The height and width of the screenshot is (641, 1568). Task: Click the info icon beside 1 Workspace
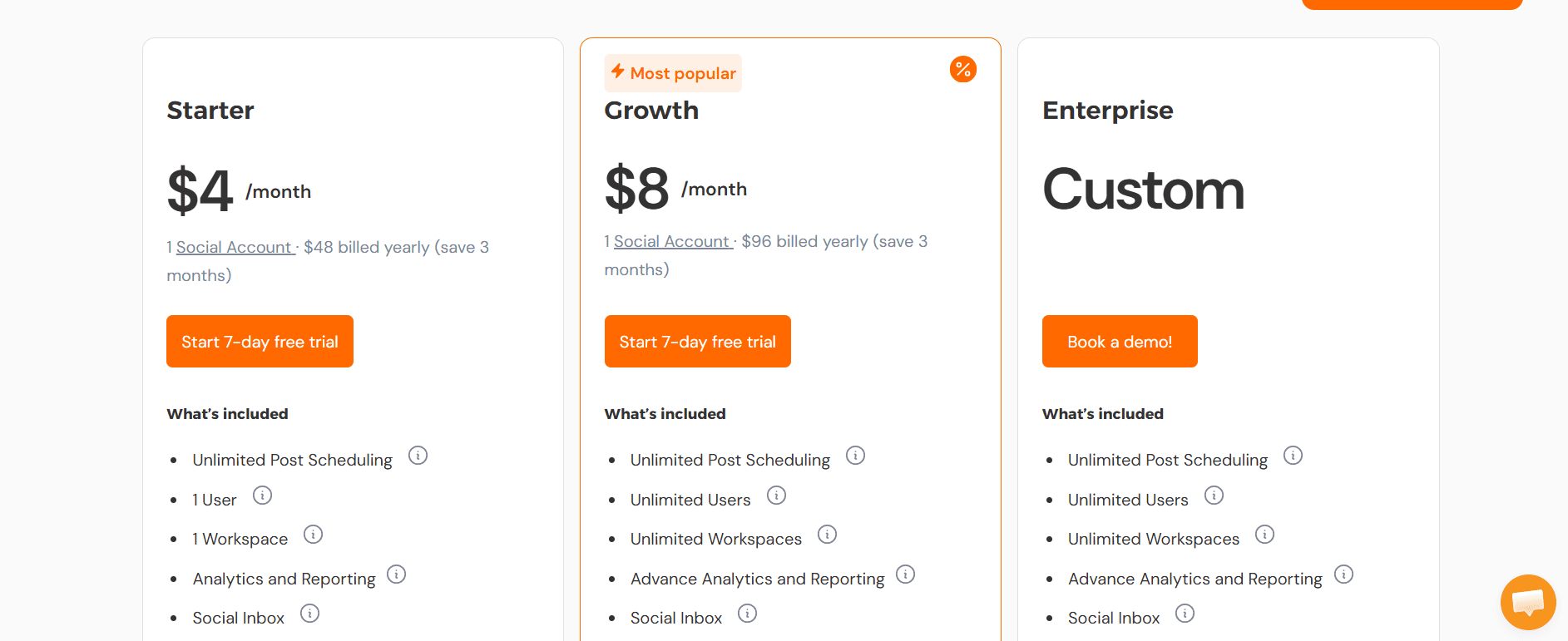(314, 535)
